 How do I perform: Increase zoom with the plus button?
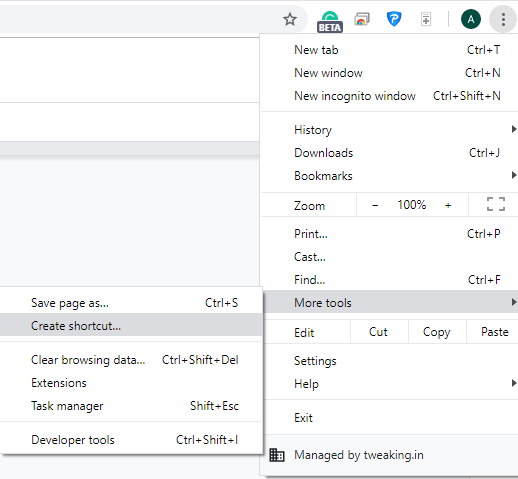448,205
